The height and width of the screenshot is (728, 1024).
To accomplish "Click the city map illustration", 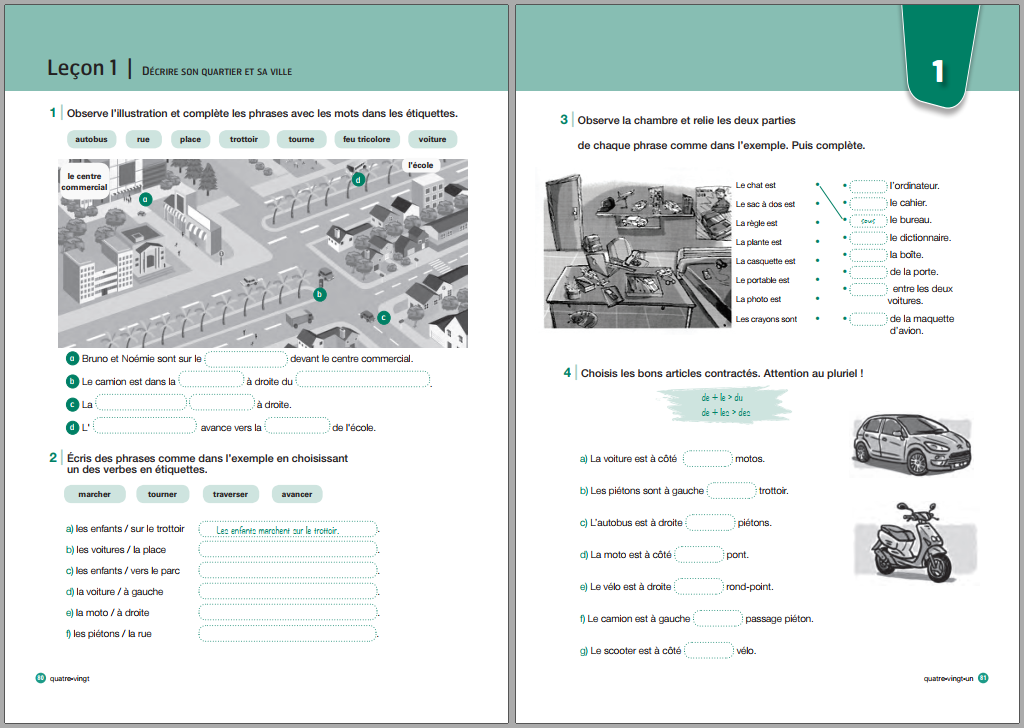I will coord(263,253).
